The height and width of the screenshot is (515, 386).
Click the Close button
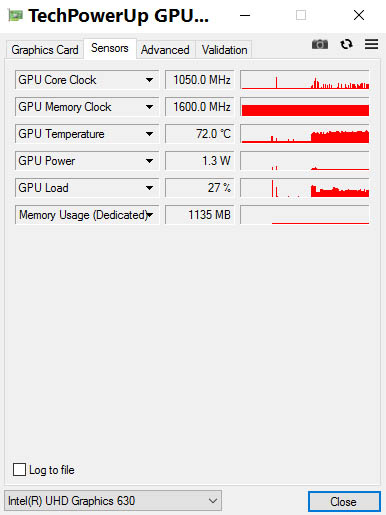pyautogui.click(x=344, y=501)
